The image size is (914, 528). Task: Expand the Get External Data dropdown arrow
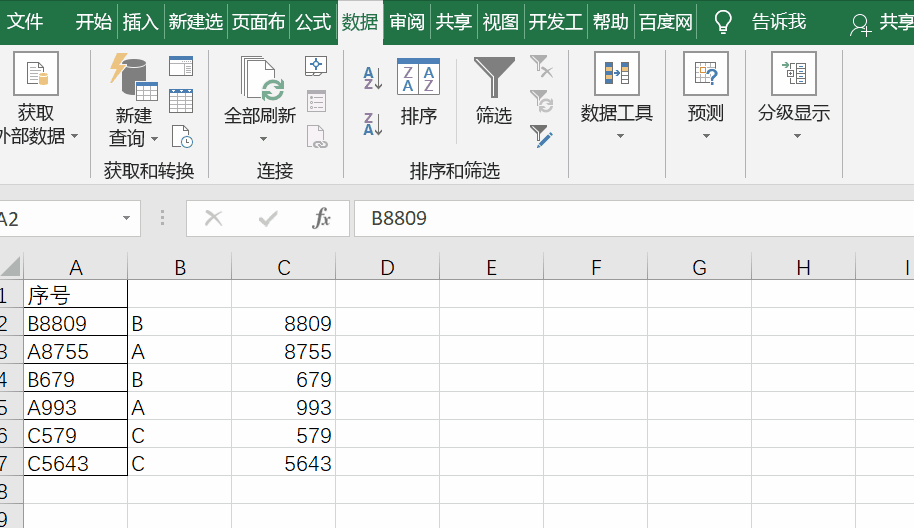point(75,136)
